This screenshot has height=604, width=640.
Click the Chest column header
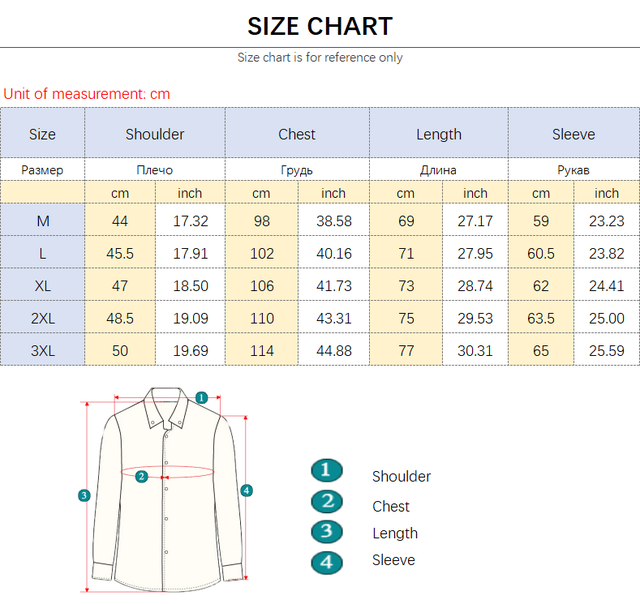297,134
